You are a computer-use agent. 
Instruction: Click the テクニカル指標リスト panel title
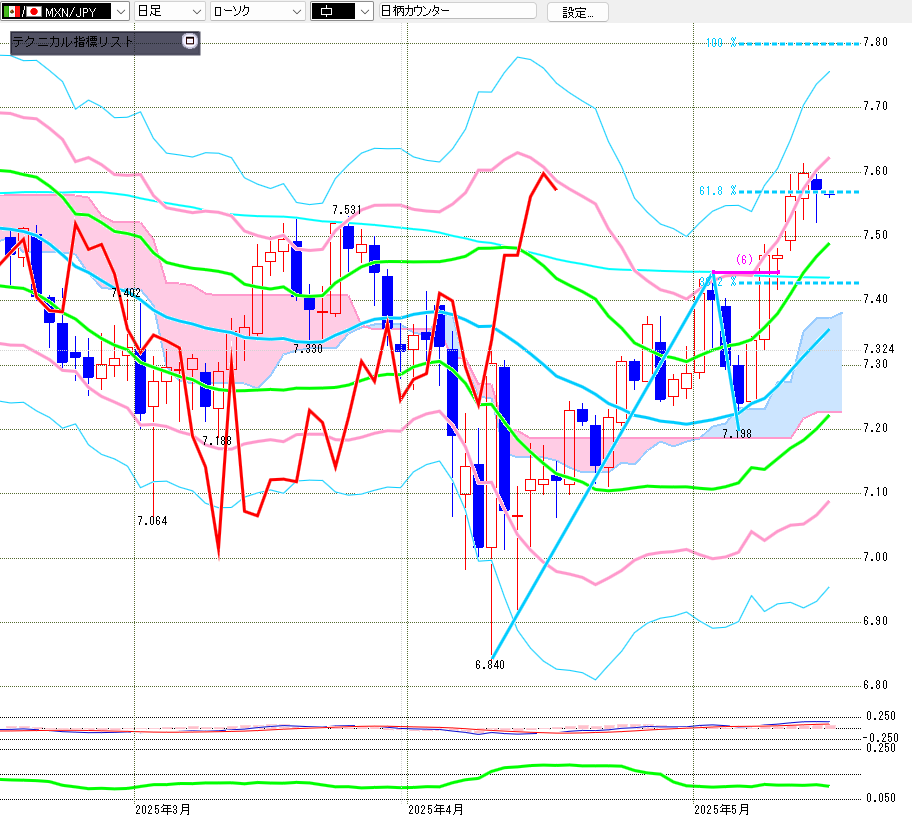(x=73, y=42)
